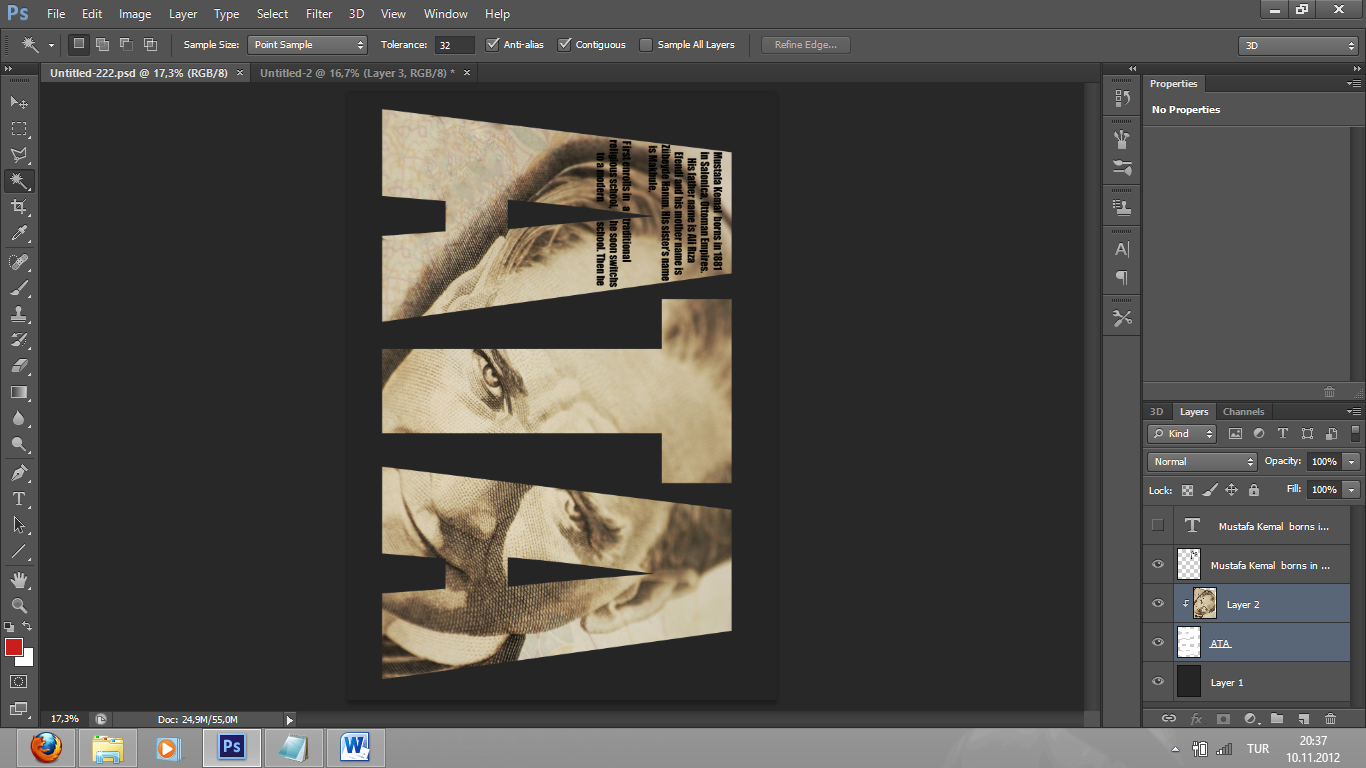
Task: Hide Layer 1 visibility eye
Action: click(x=1158, y=681)
